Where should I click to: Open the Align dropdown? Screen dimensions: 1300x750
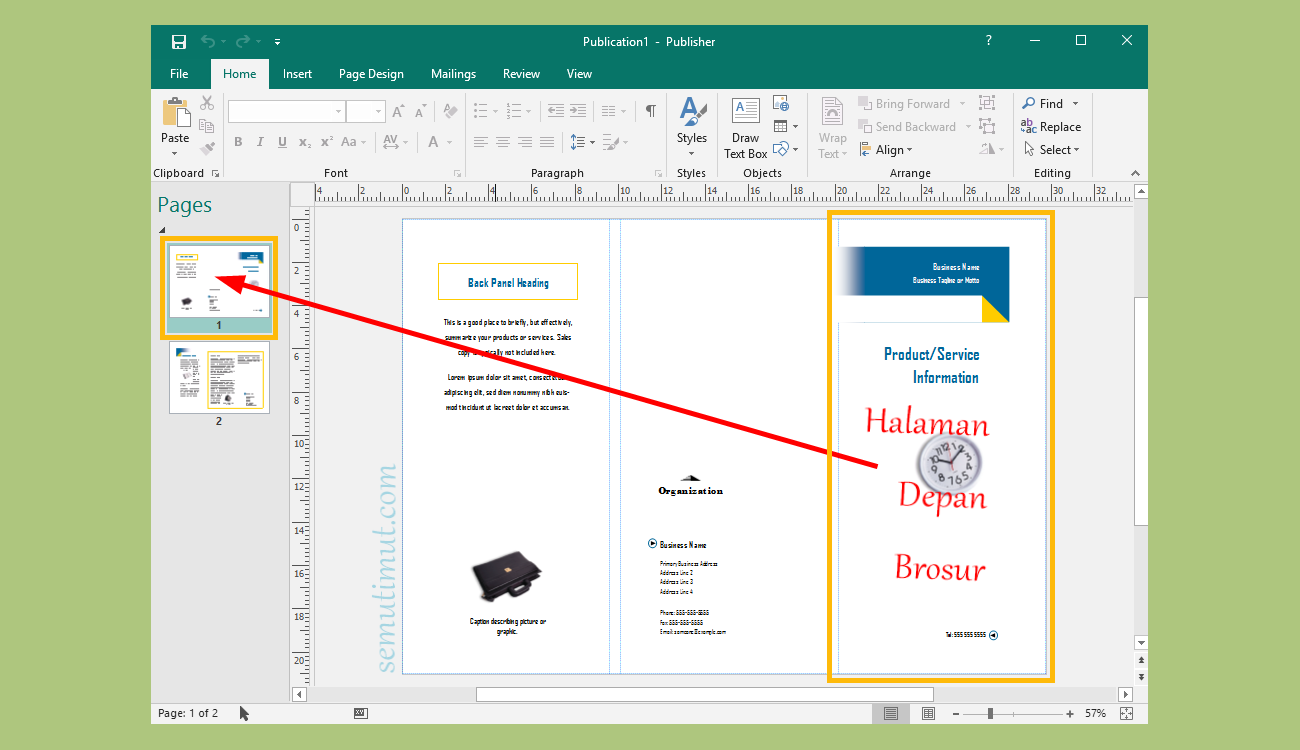pos(885,150)
